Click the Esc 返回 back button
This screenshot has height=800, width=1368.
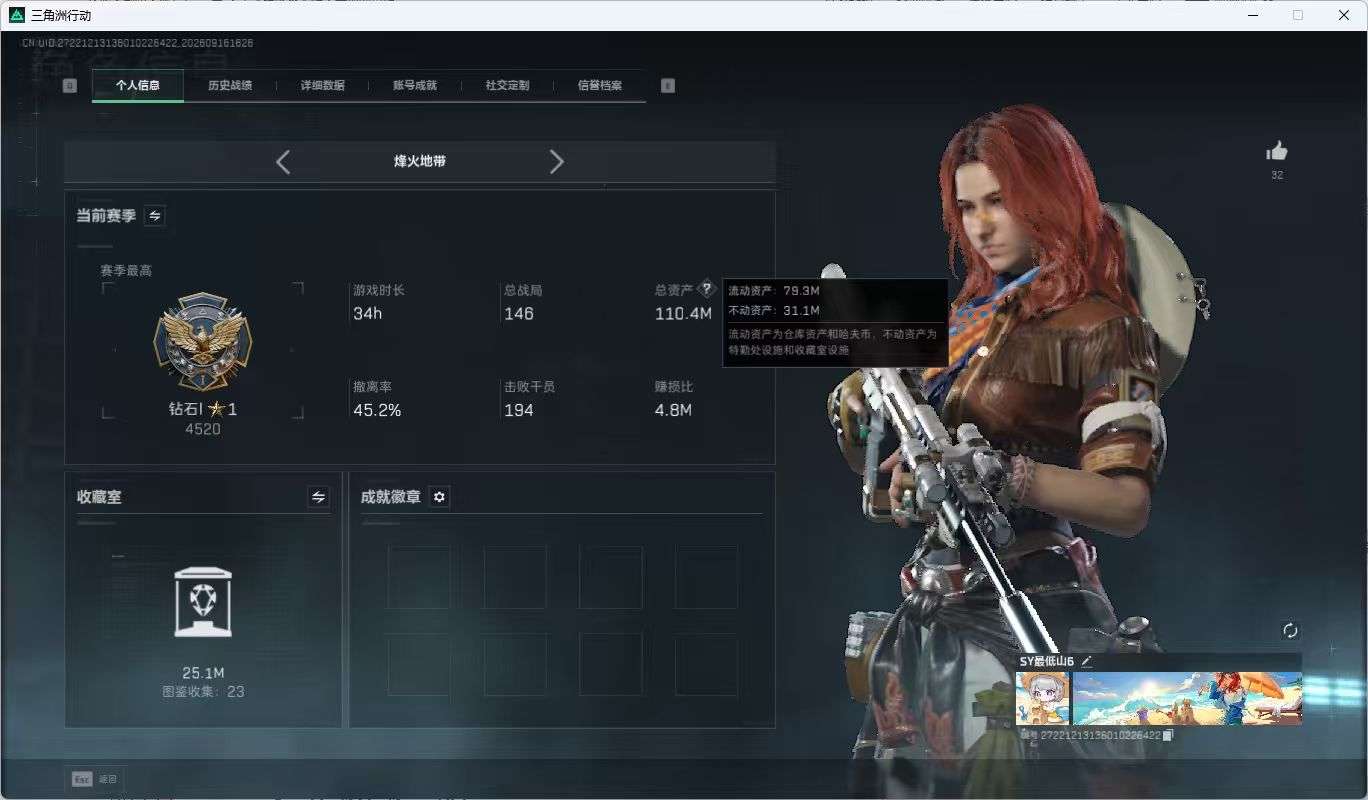click(95, 779)
